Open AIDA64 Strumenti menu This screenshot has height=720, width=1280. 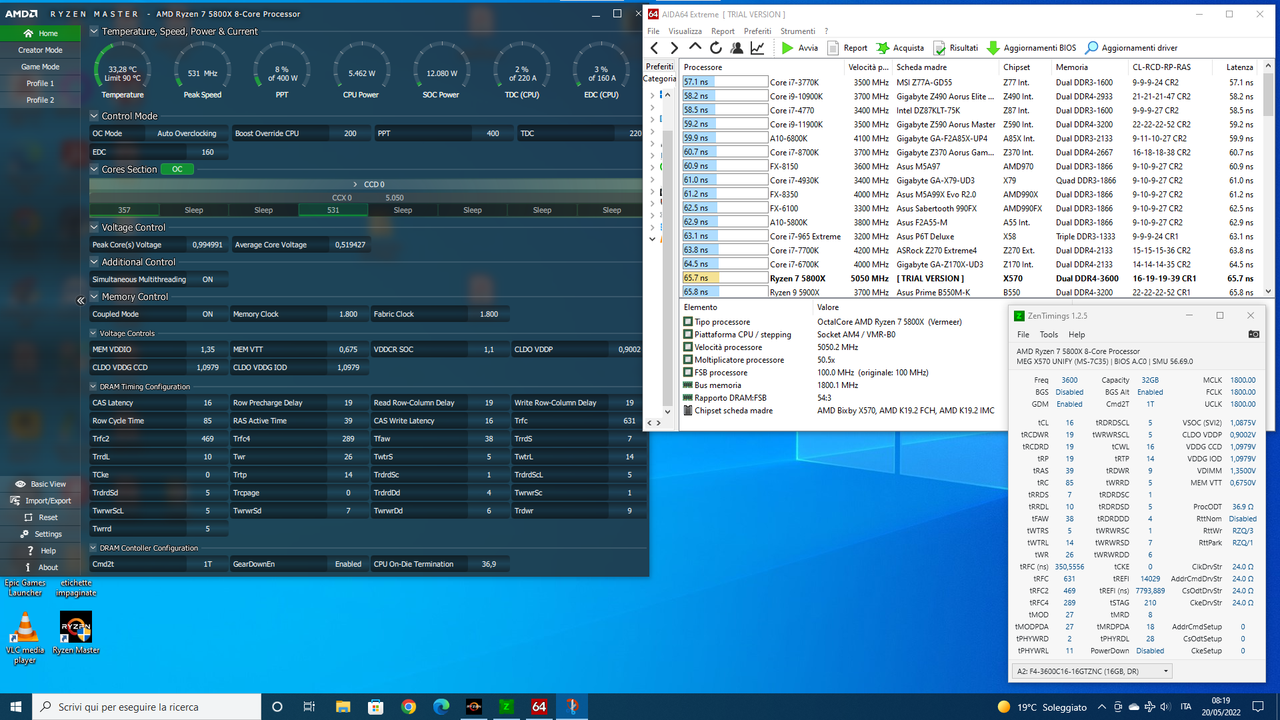[x=798, y=31]
